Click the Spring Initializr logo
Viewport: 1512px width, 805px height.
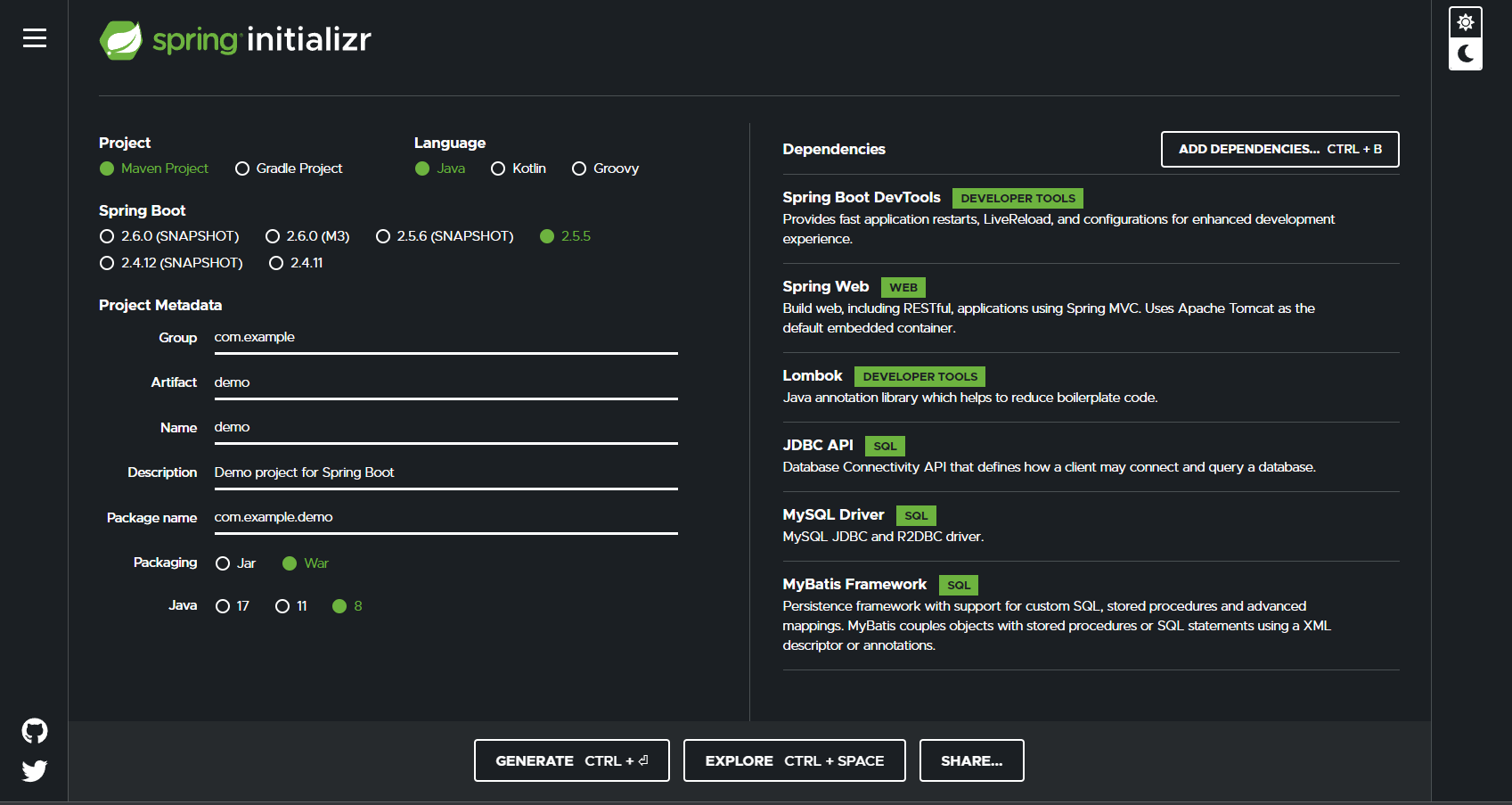click(235, 40)
